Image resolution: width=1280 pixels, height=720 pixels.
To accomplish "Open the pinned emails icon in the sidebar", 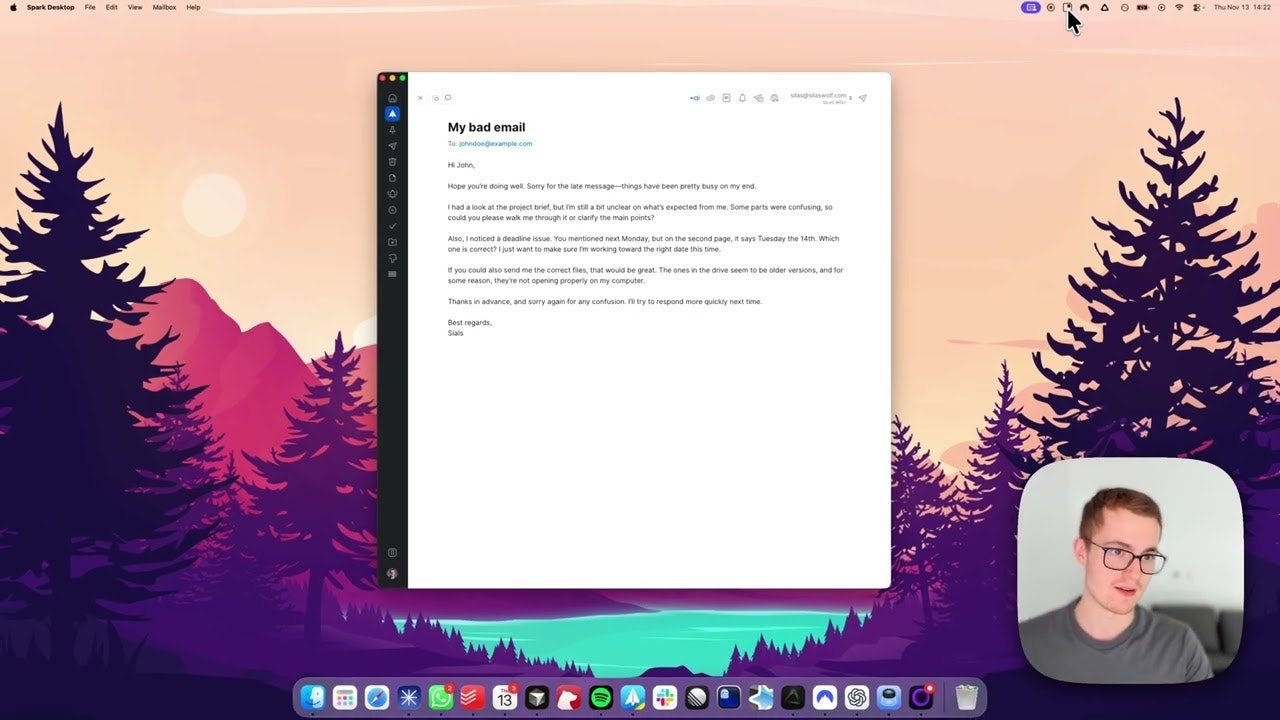I will [x=392, y=130].
